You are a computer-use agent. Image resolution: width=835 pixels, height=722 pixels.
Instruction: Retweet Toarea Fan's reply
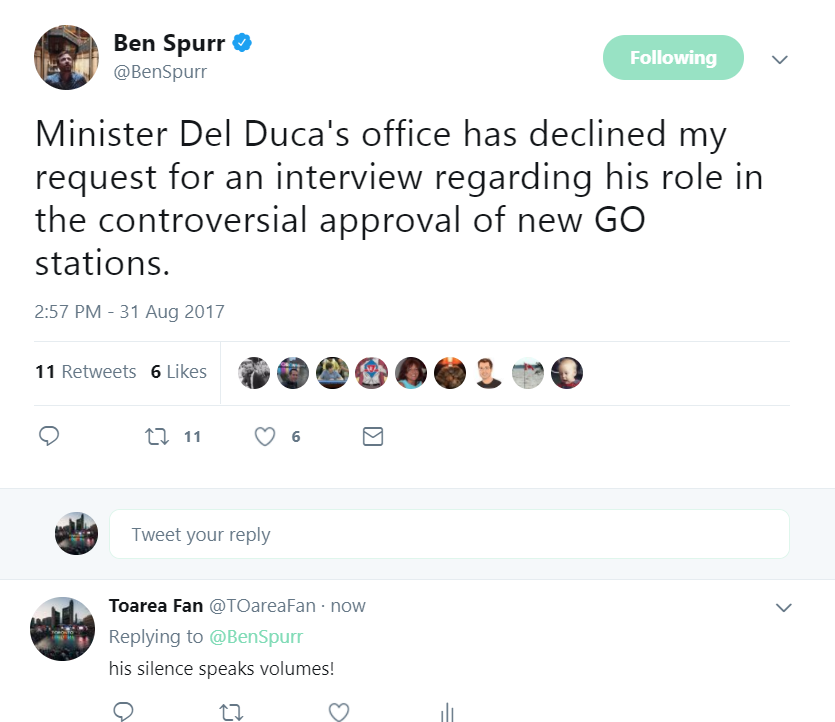[x=231, y=711]
